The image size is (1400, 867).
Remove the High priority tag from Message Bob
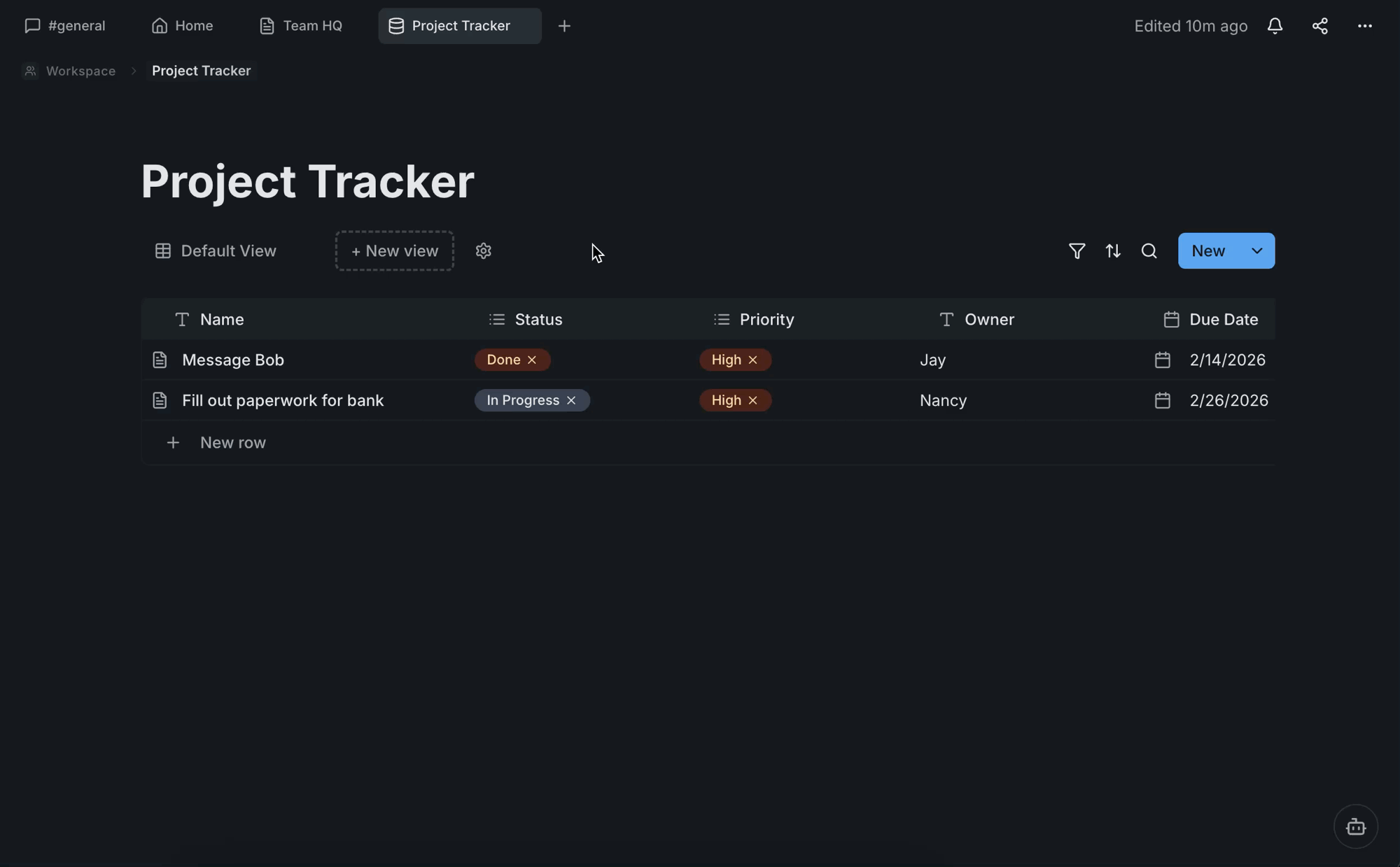point(752,360)
